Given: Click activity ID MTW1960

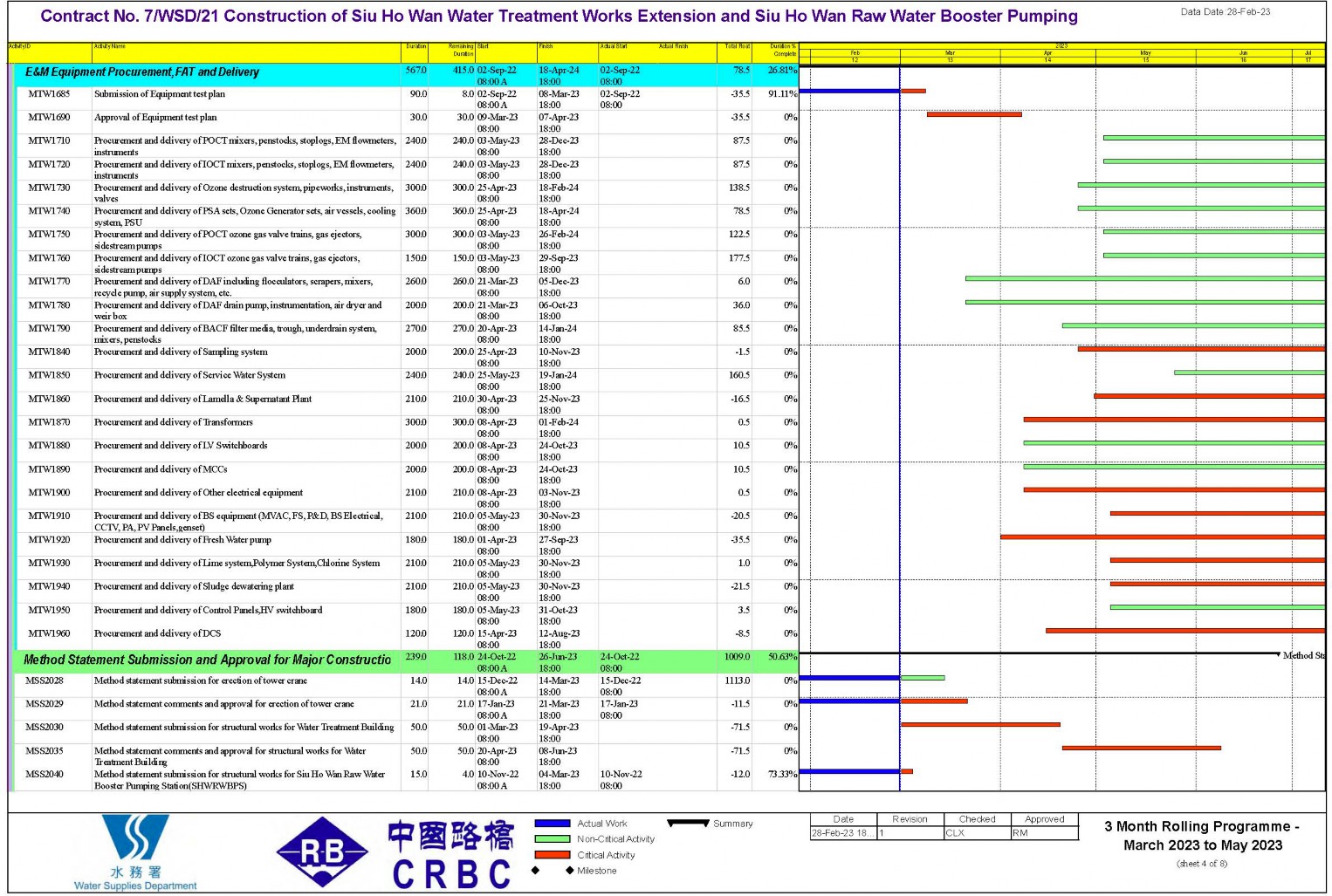Looking at the screenshot, I should (49, 634).
